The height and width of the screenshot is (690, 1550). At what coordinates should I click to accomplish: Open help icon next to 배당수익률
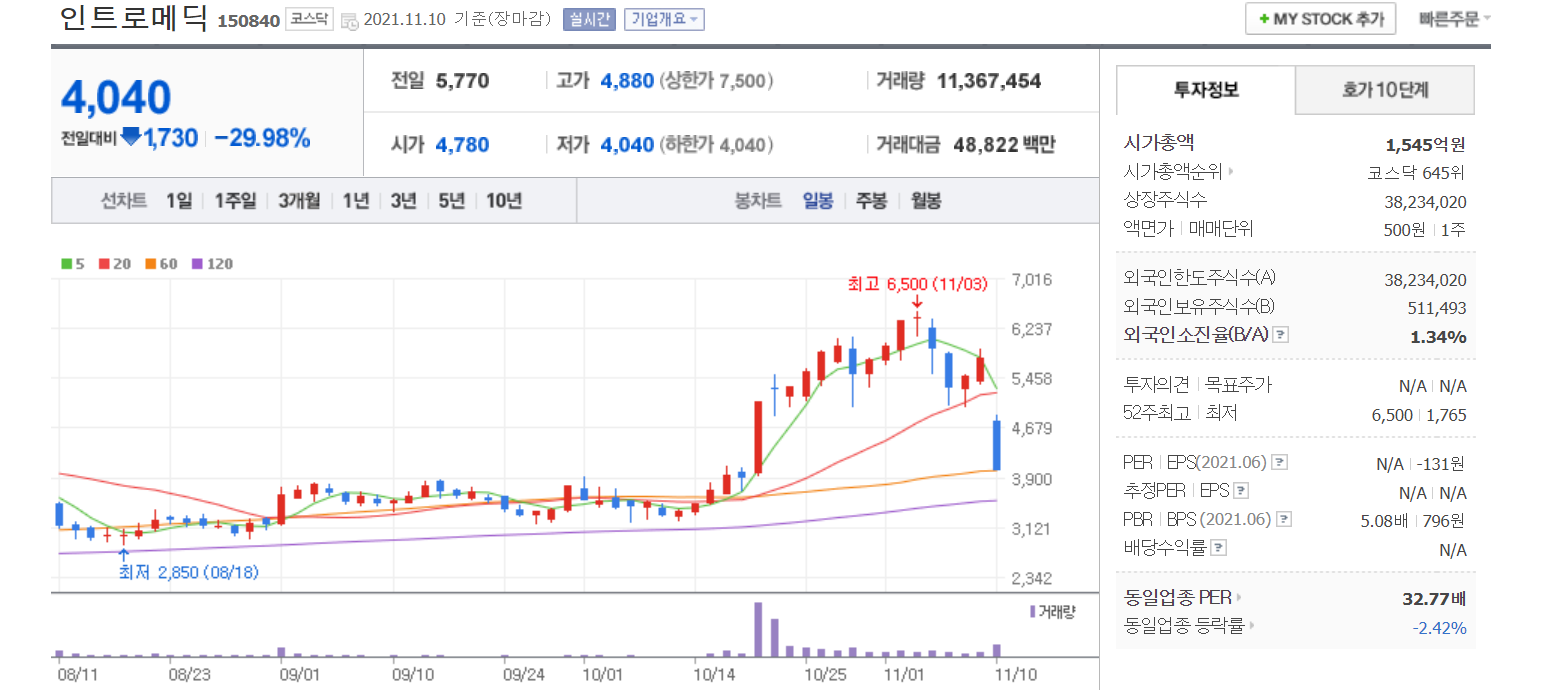[x=1219, y=548]
